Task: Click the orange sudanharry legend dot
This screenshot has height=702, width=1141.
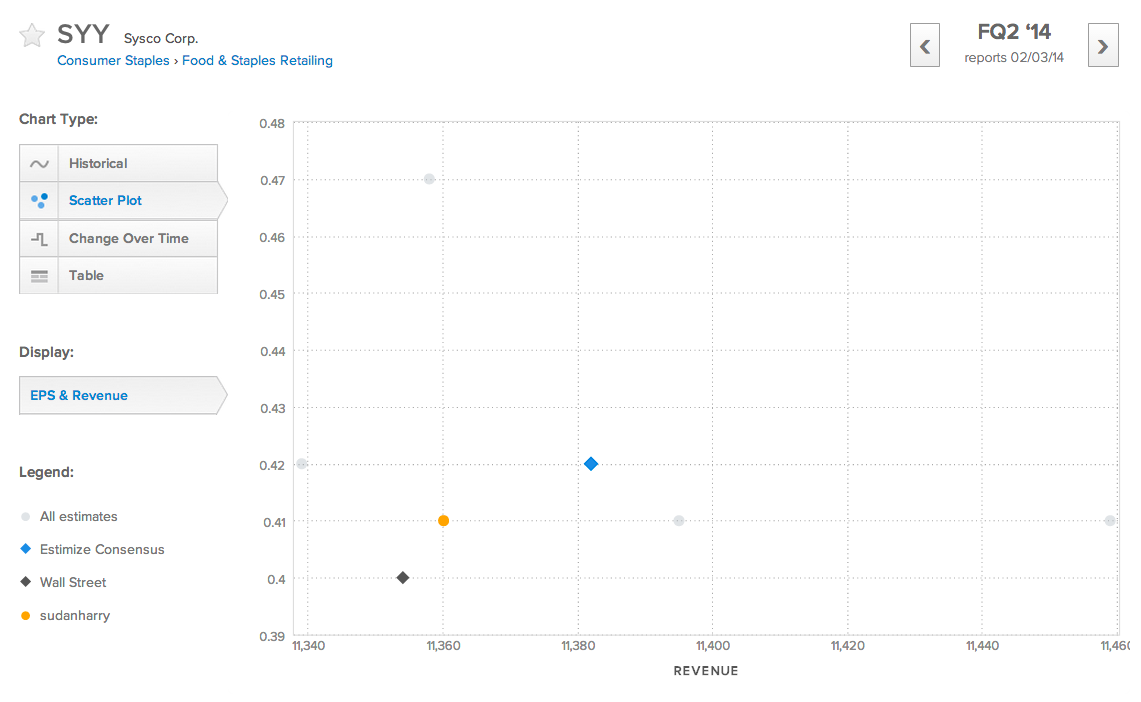Action: click(25, 615)
